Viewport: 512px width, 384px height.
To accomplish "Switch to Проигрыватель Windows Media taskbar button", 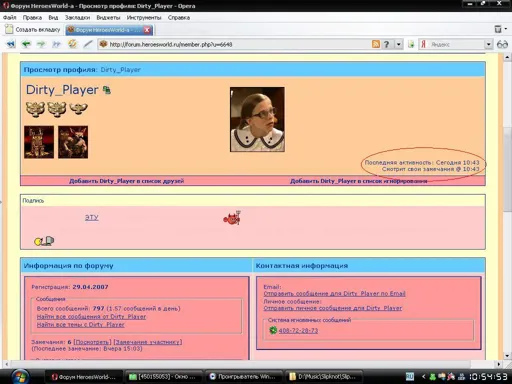I will click(243, 377).
